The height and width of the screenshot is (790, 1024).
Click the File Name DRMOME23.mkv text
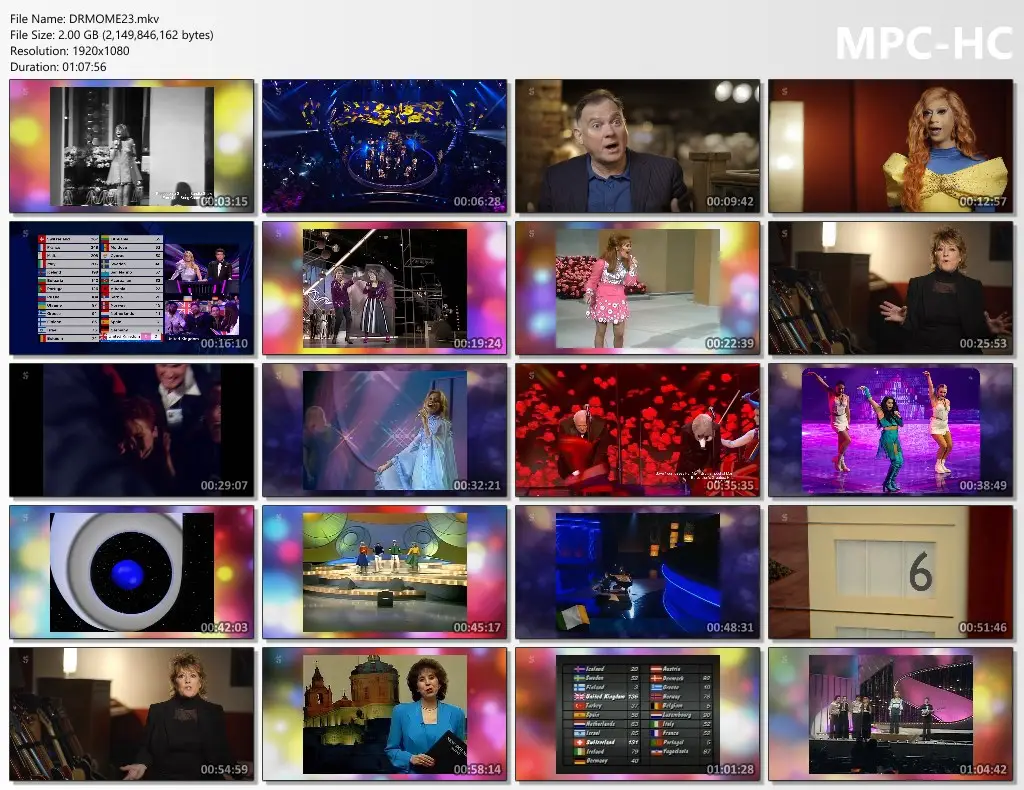[x=85, y=19]
